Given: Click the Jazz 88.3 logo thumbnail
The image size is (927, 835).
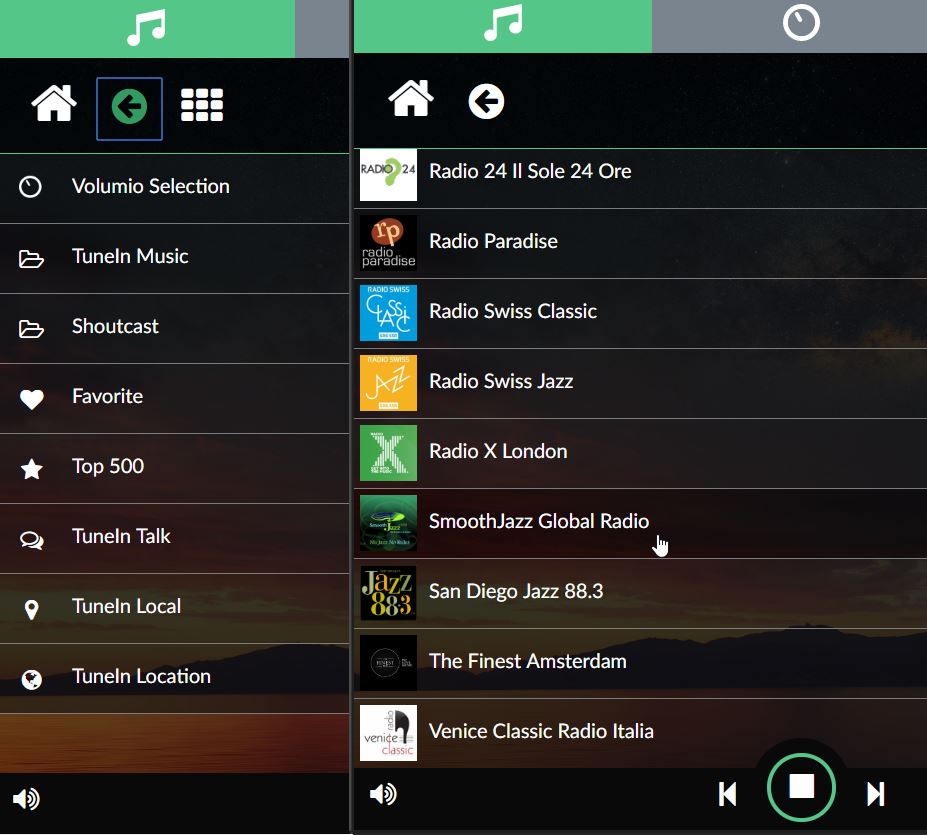Looking at the screenshot, I should [388, 593].
